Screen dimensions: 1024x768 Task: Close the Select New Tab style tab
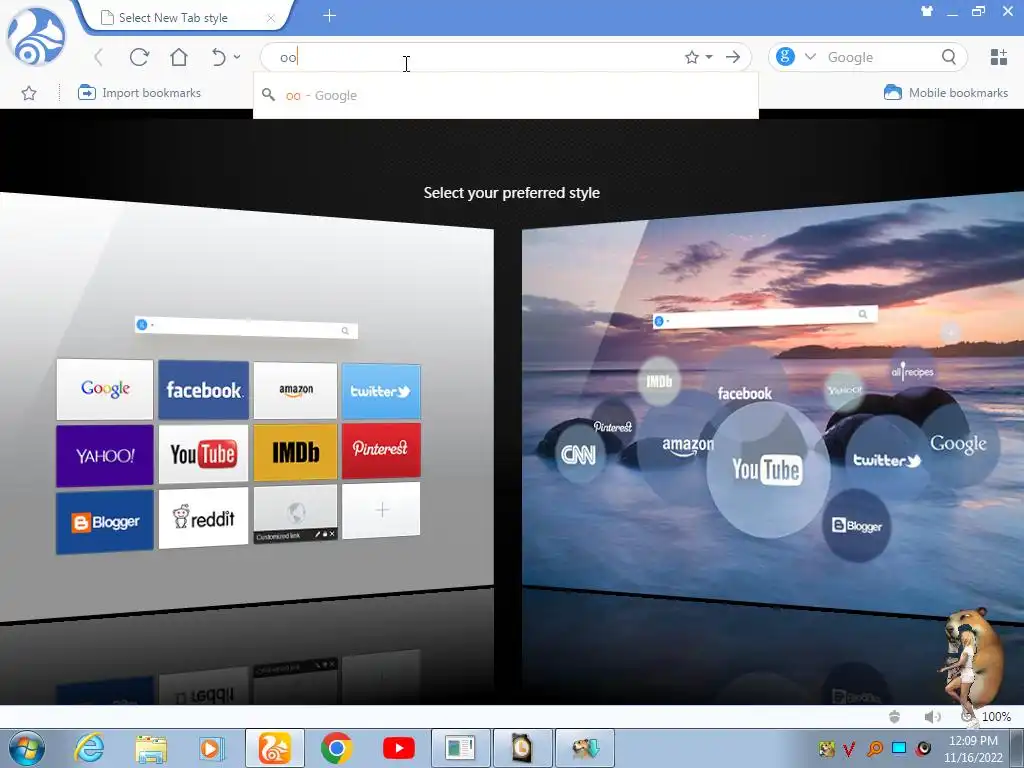(x=270, y=18)
